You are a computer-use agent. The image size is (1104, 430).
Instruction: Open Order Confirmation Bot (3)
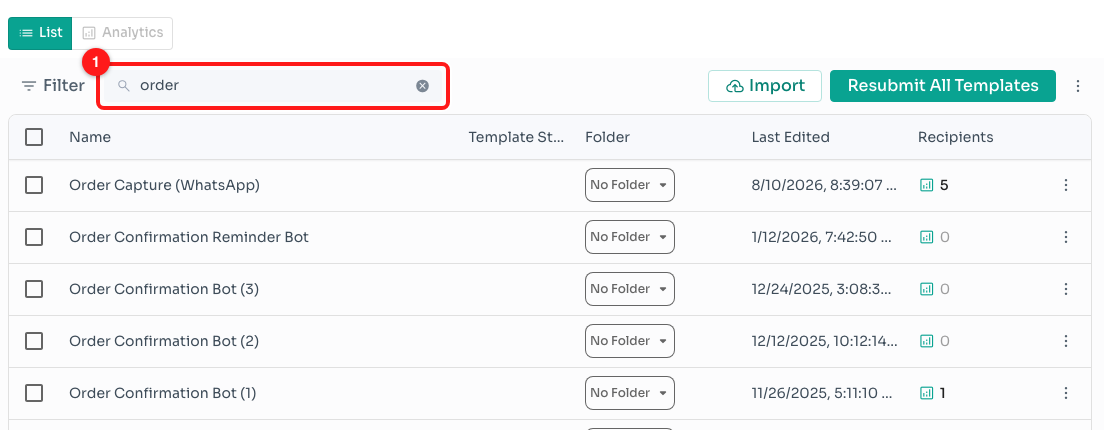164,289
